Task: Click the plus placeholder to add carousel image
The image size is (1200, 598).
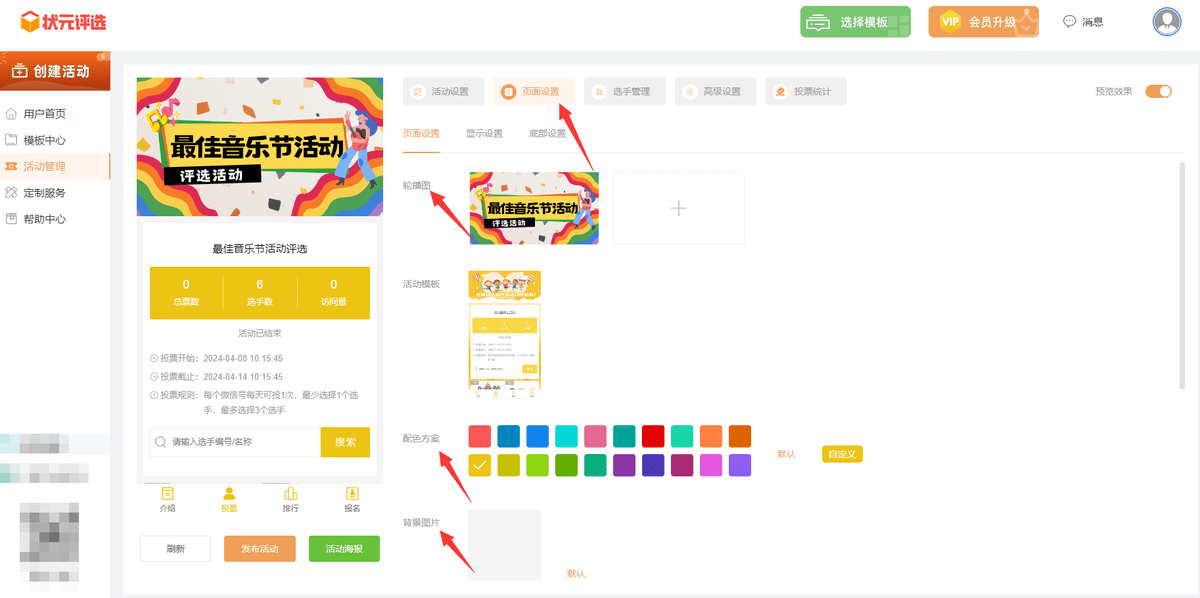Action: click(679, 208)
